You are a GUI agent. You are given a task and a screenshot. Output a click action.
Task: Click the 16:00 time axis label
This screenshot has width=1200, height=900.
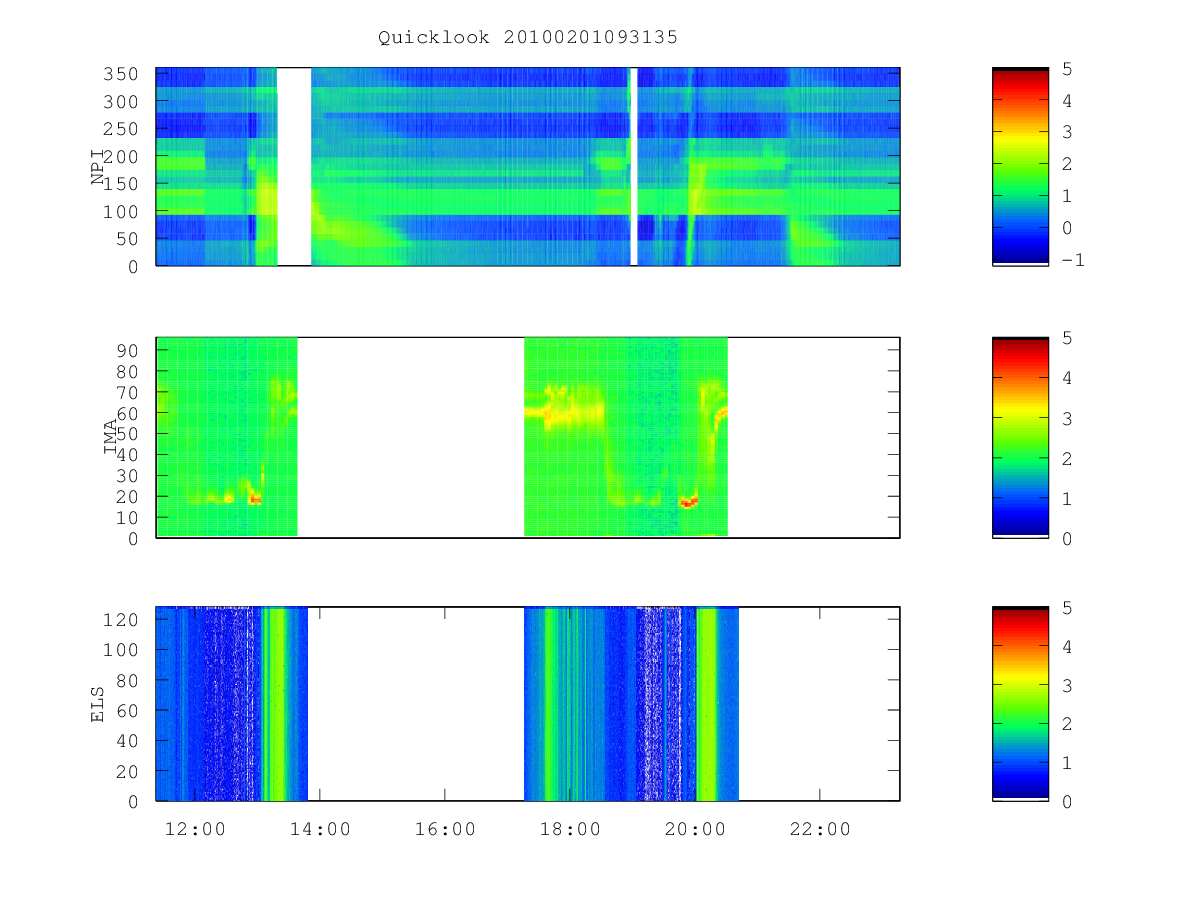tap(445, 829)
